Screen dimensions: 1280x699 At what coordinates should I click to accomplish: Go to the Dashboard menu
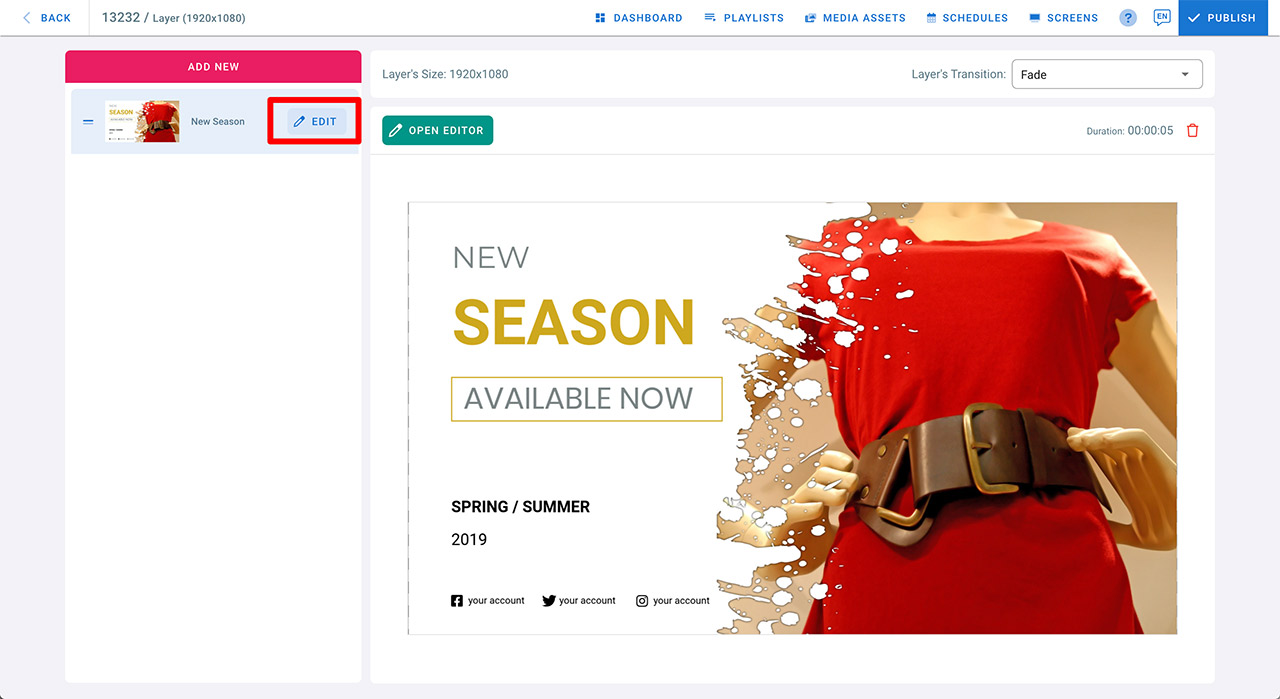tap(638, 18)
